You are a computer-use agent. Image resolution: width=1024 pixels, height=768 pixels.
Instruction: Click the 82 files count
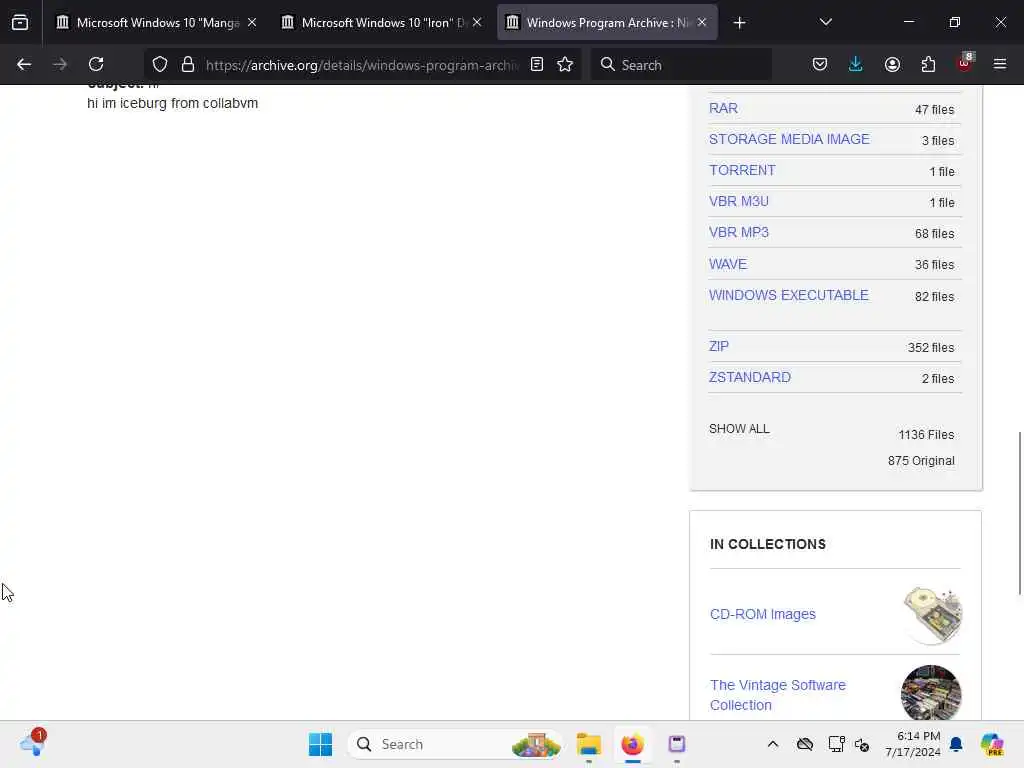click(x=935, y=296)
